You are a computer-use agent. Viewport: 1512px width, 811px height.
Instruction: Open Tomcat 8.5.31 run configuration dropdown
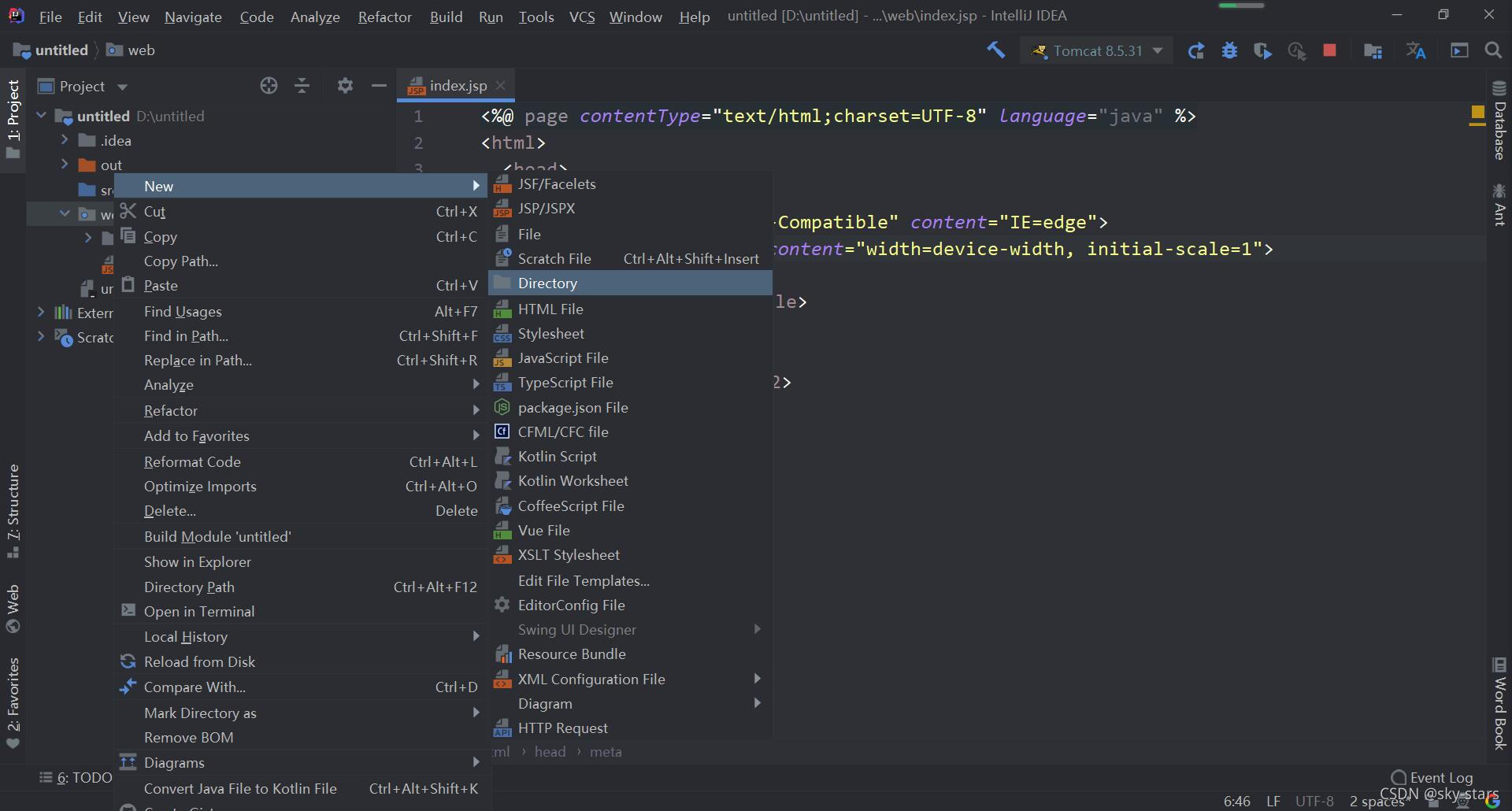[1097, 50]
